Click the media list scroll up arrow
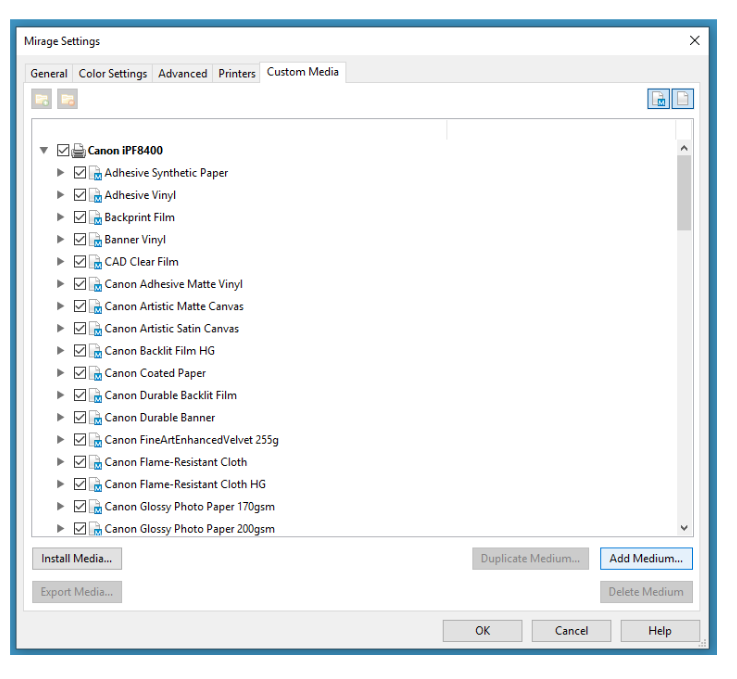The width and height of the screenshot is (737, 679). point(684,148)
